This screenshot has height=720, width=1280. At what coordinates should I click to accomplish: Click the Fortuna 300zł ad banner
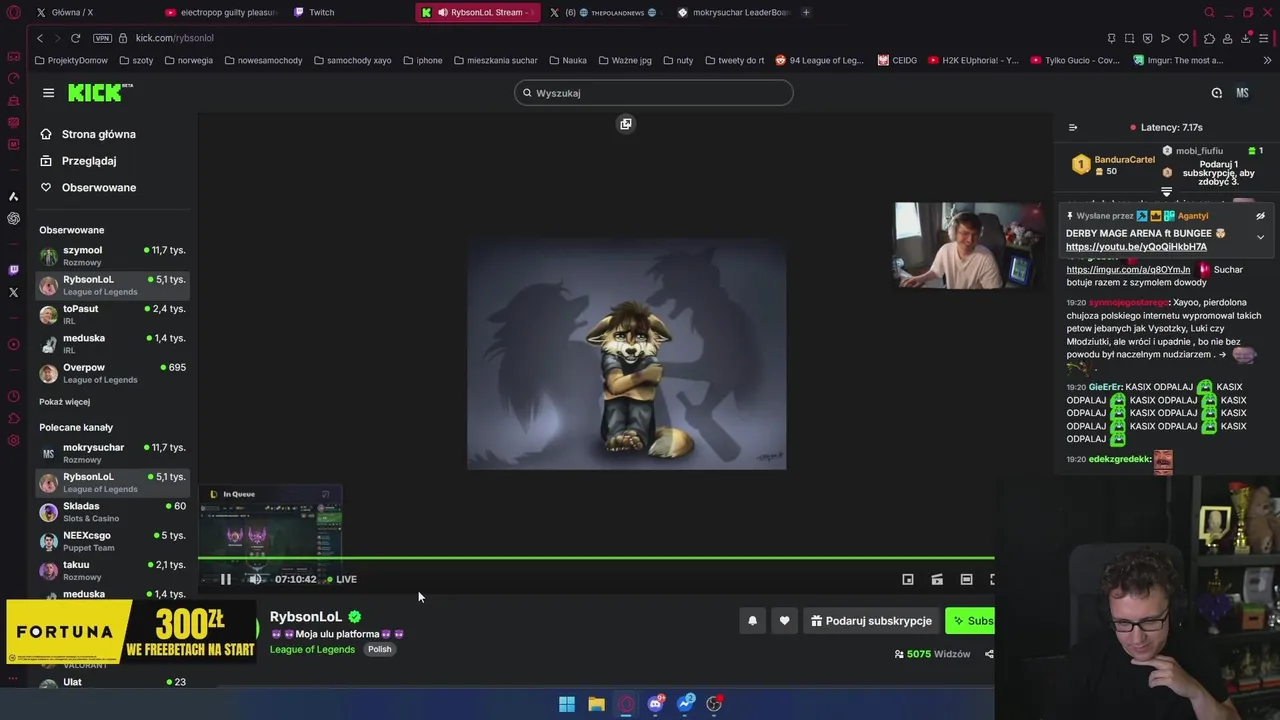tap(131, 632)
